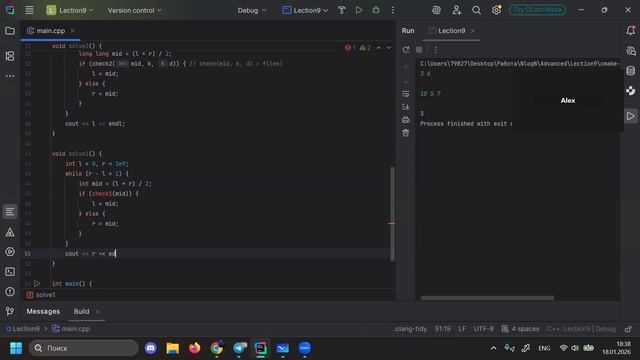640x360 pixels.
Task: Click Lection9 breadcrumb in status bar
Action: [23, 329]
